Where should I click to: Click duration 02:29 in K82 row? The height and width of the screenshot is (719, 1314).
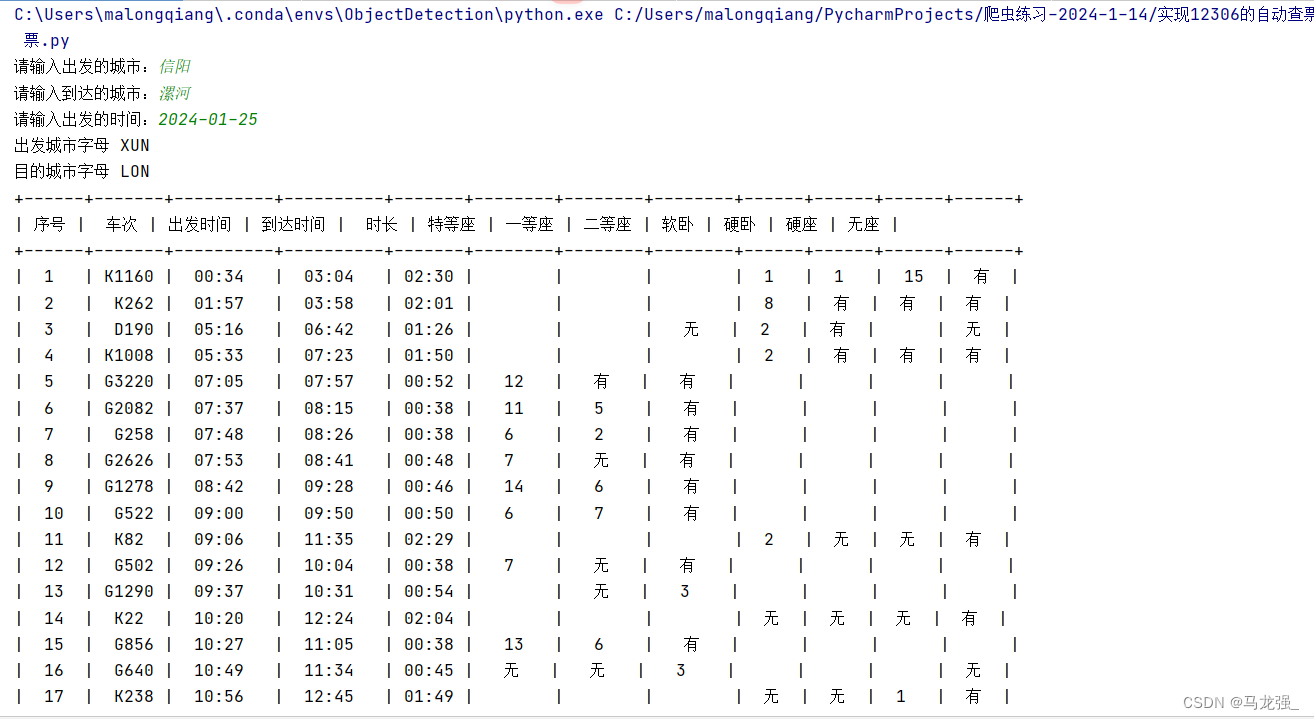[x=429, y=539]
